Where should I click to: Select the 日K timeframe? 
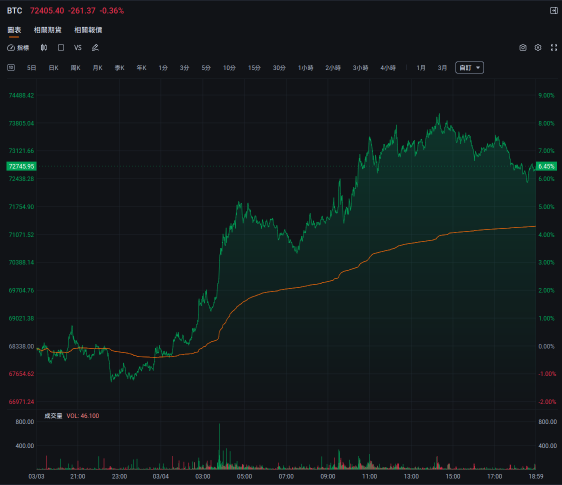click(54, 68)
